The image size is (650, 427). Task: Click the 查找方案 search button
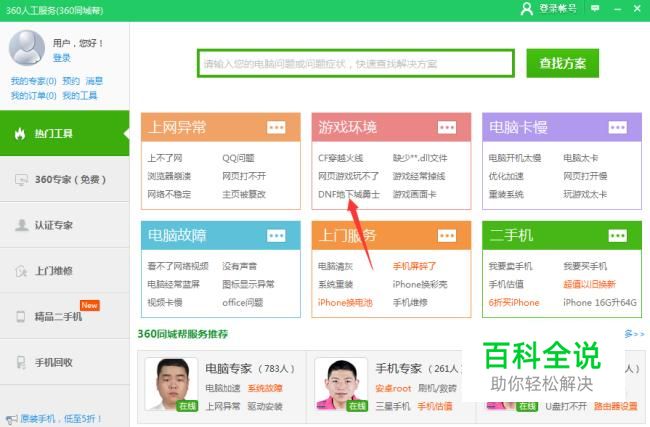(563, 63)
